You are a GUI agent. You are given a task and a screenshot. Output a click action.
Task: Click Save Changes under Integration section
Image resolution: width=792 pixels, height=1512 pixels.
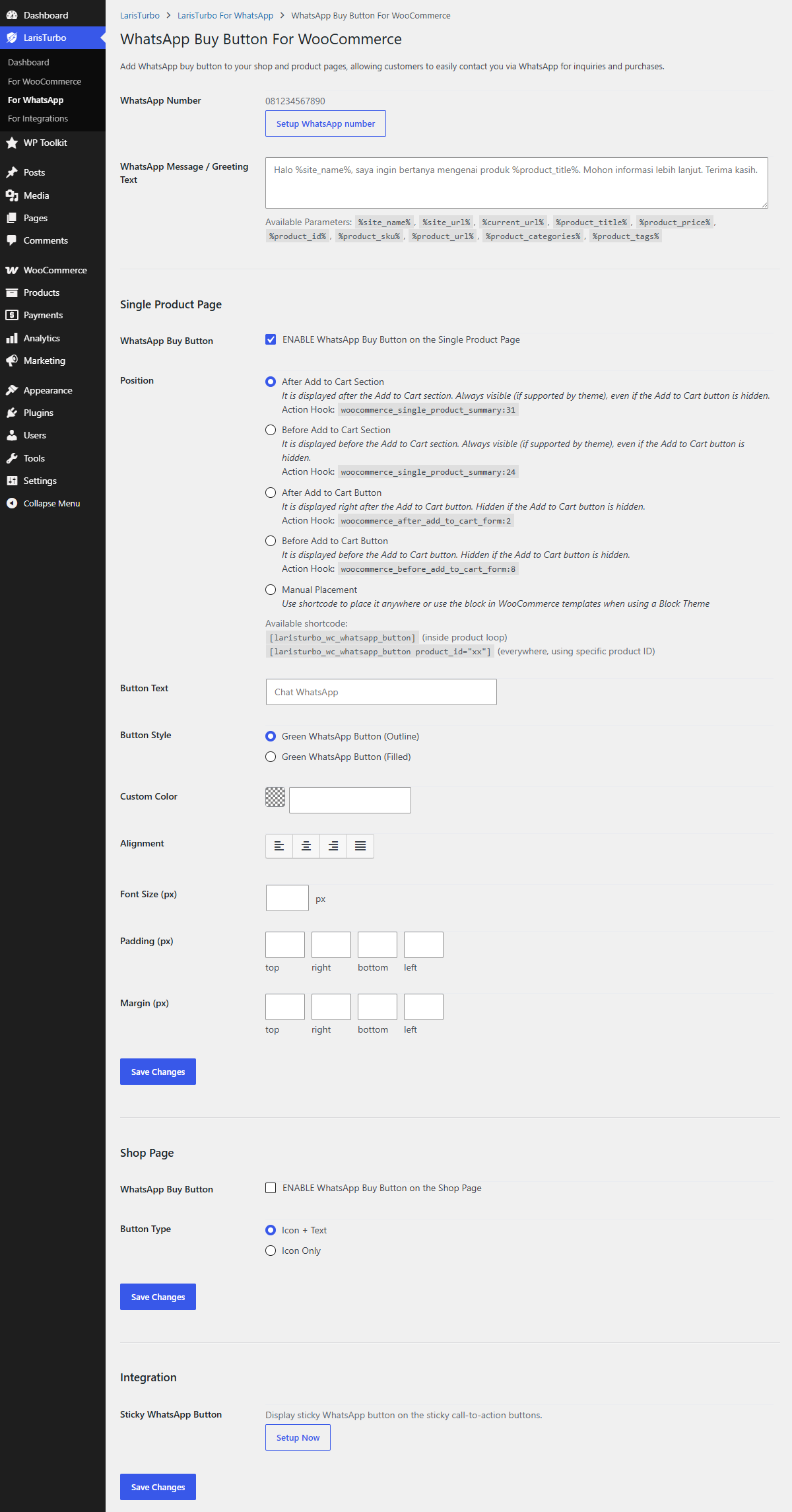(x=158, y=1487)
